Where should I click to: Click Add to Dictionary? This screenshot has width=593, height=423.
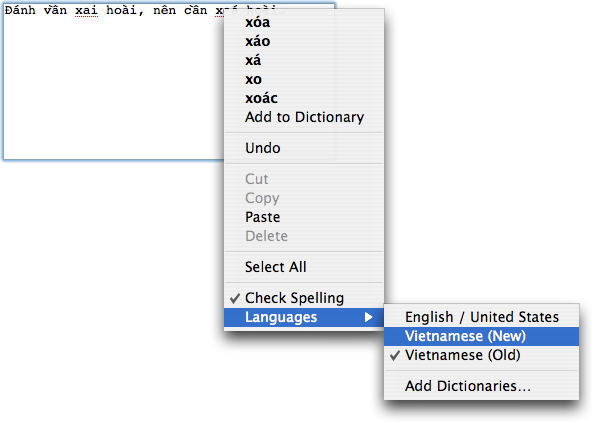click(304, 117)
